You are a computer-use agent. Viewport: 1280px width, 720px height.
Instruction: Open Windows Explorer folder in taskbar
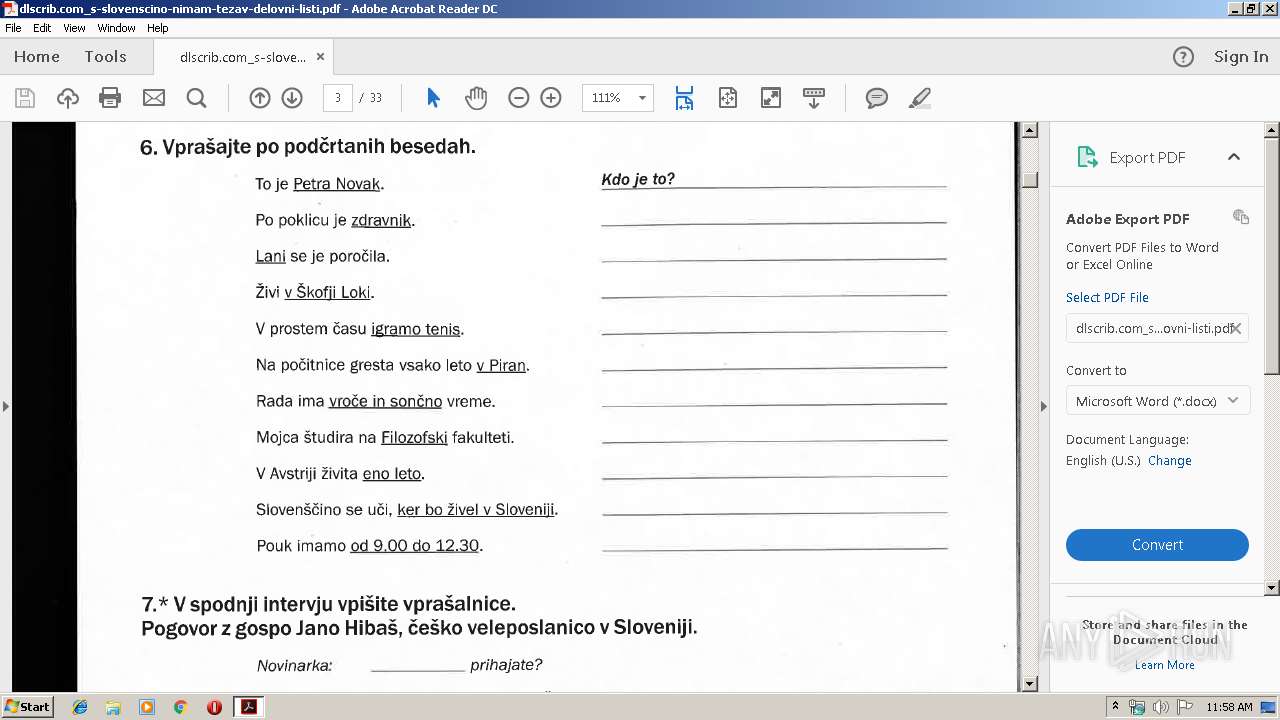click(x=113, y=707)
